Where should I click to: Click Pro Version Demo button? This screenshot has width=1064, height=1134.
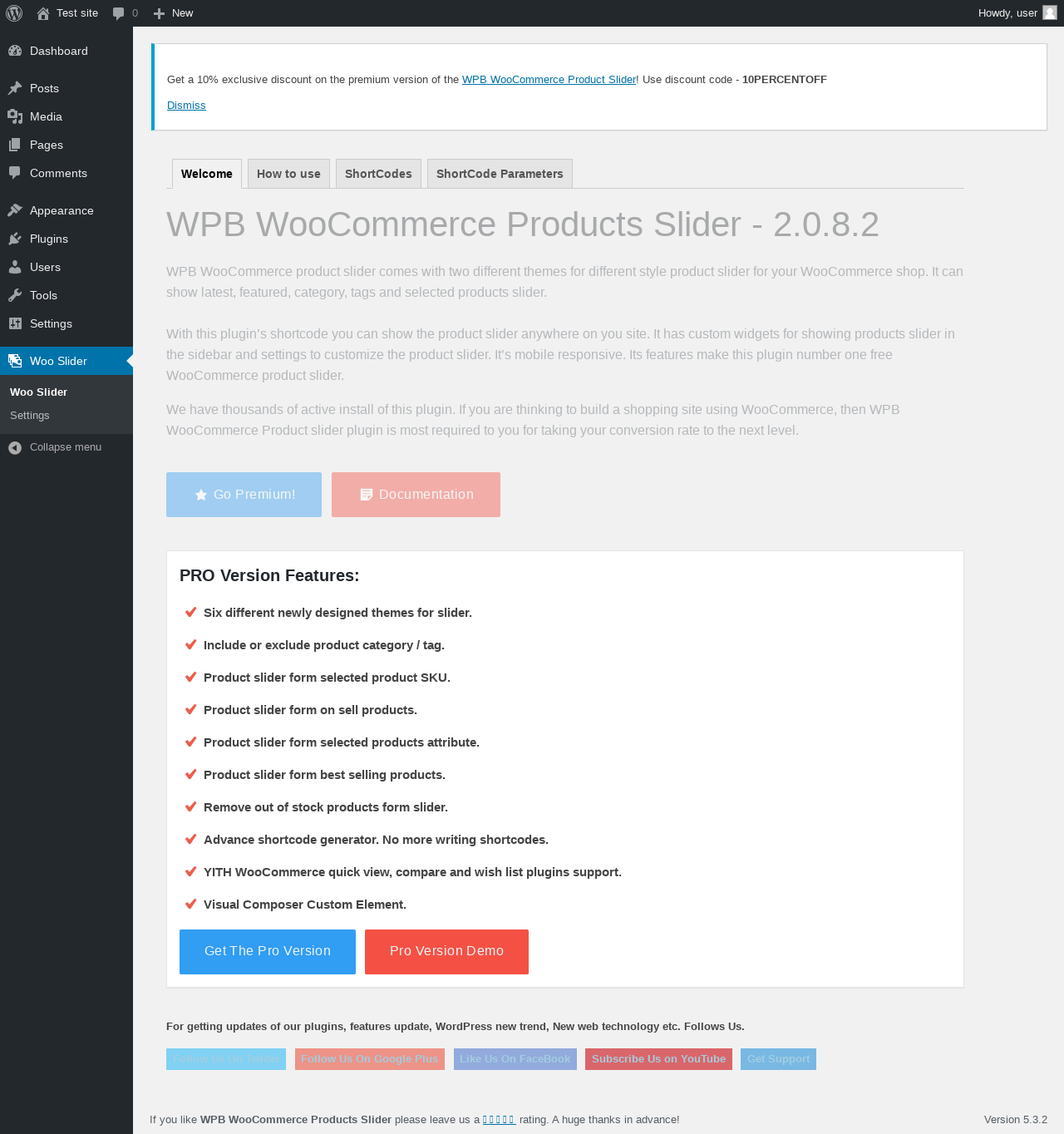pos(446,952)
